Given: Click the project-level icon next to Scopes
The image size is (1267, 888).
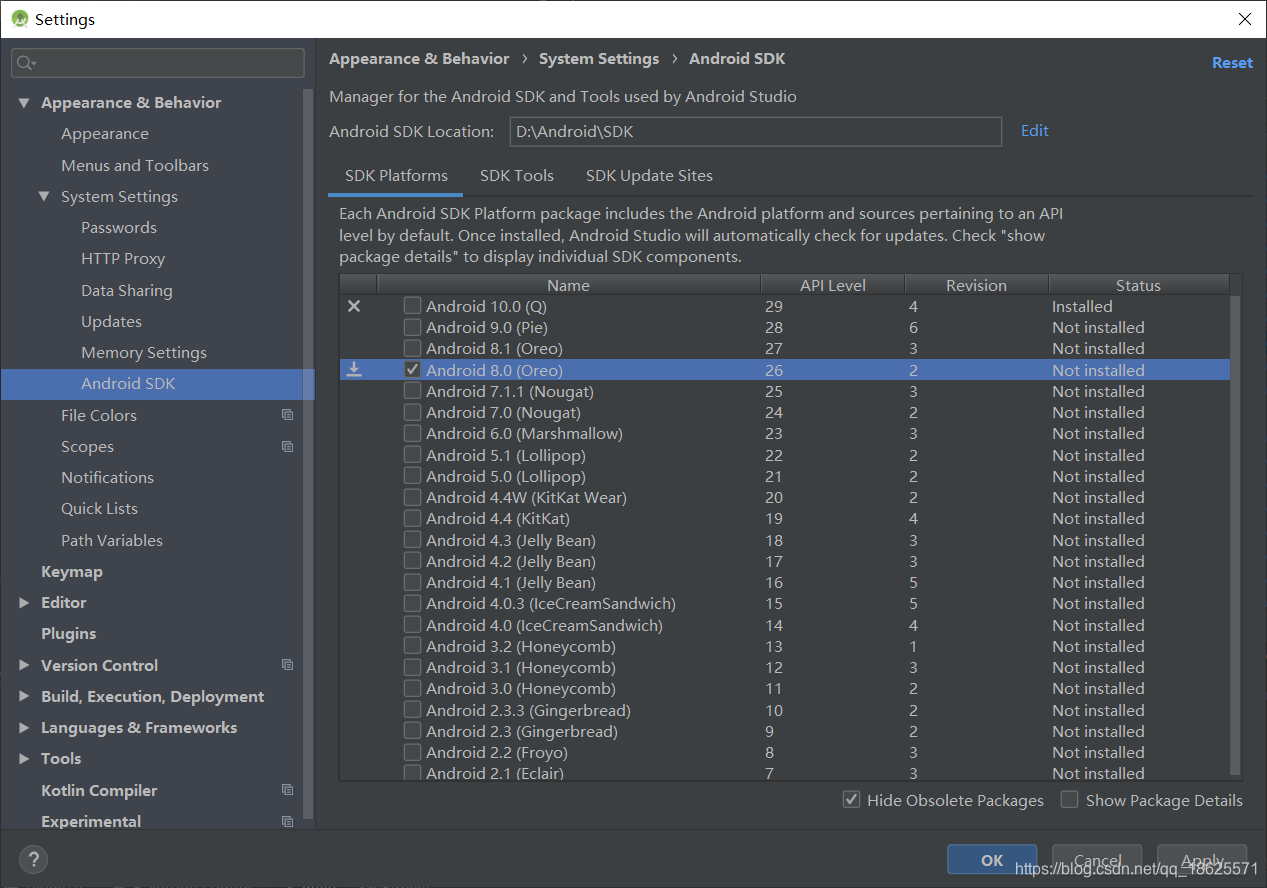Looking at the screenshot, I should point(288,446).
